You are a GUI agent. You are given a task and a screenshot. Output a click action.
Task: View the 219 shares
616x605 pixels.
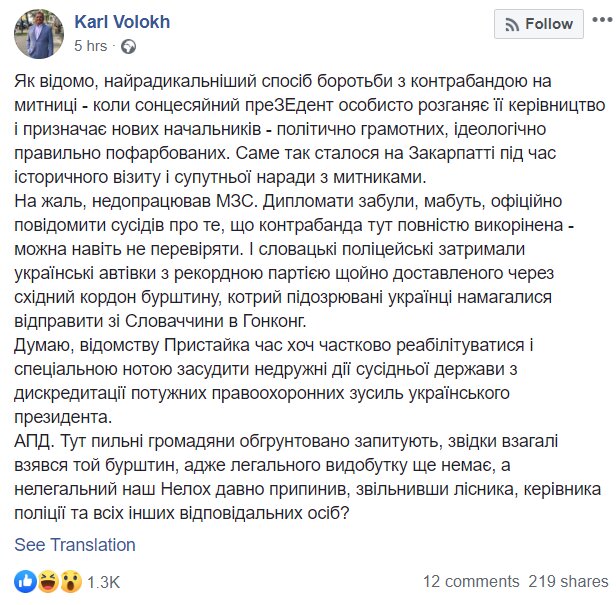tap(568, 581)
